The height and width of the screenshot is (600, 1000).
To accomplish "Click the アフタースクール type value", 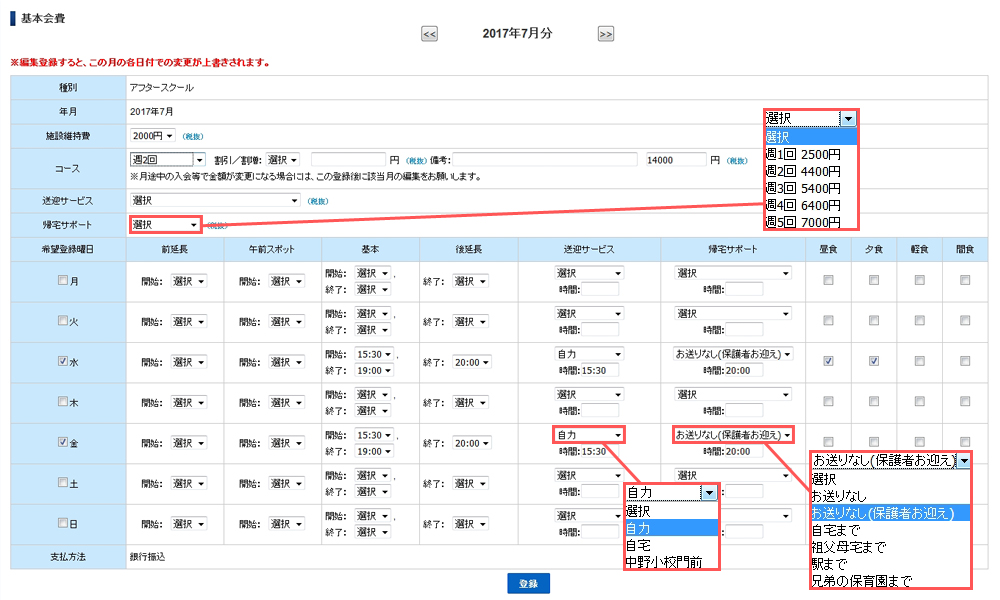I will [161, 87].
